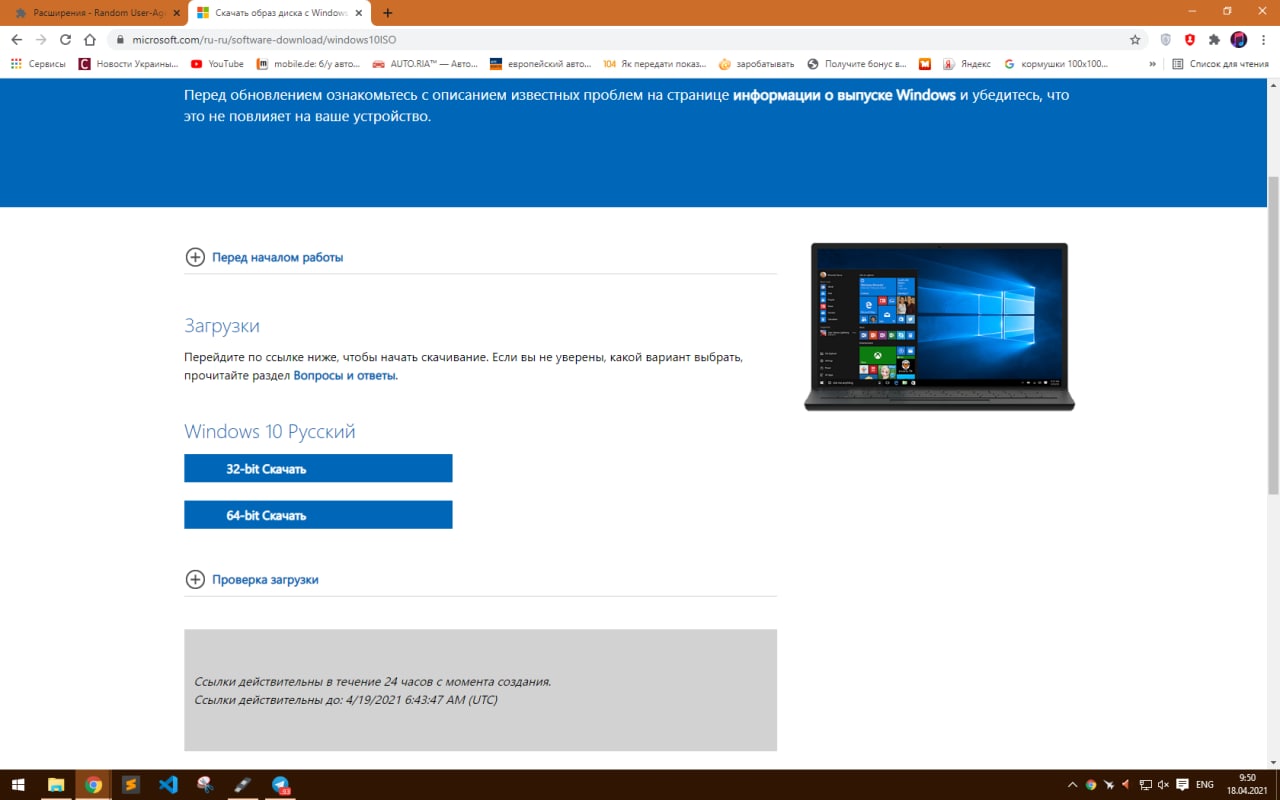Open the Сервисы apps bookmark
Screen dimensions: 1280x800
(x=38, y=64)
